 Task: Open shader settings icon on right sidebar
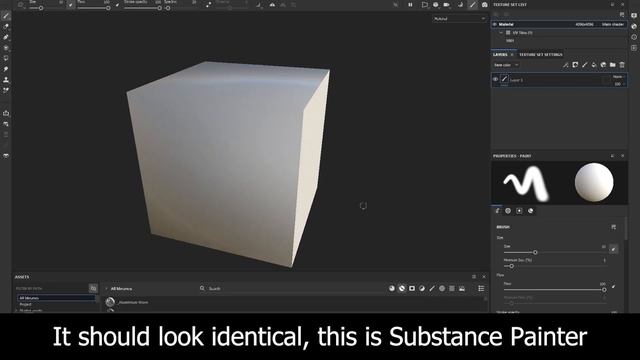[634, 26]
